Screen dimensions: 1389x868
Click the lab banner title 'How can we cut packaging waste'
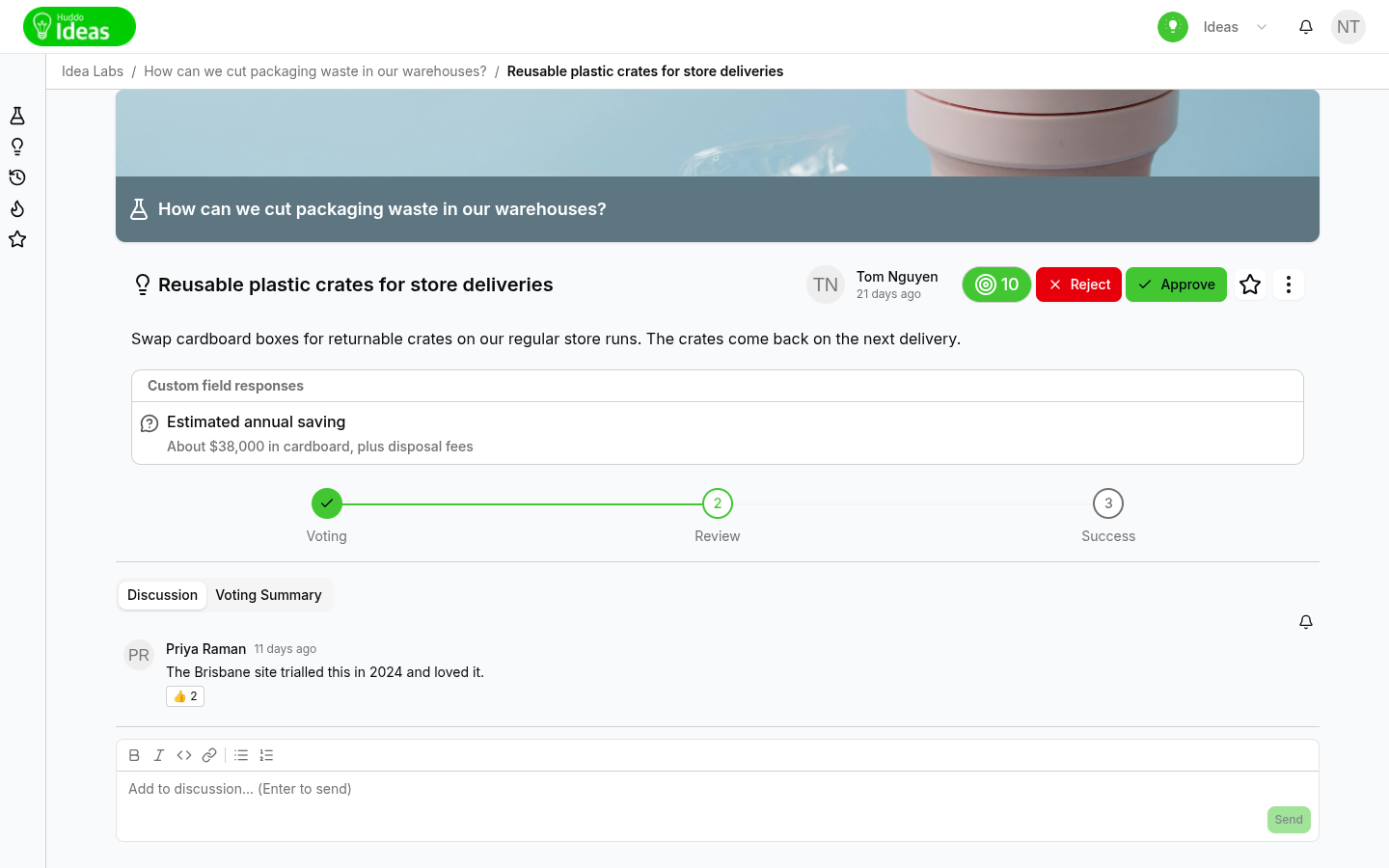[x=382, y=209]
